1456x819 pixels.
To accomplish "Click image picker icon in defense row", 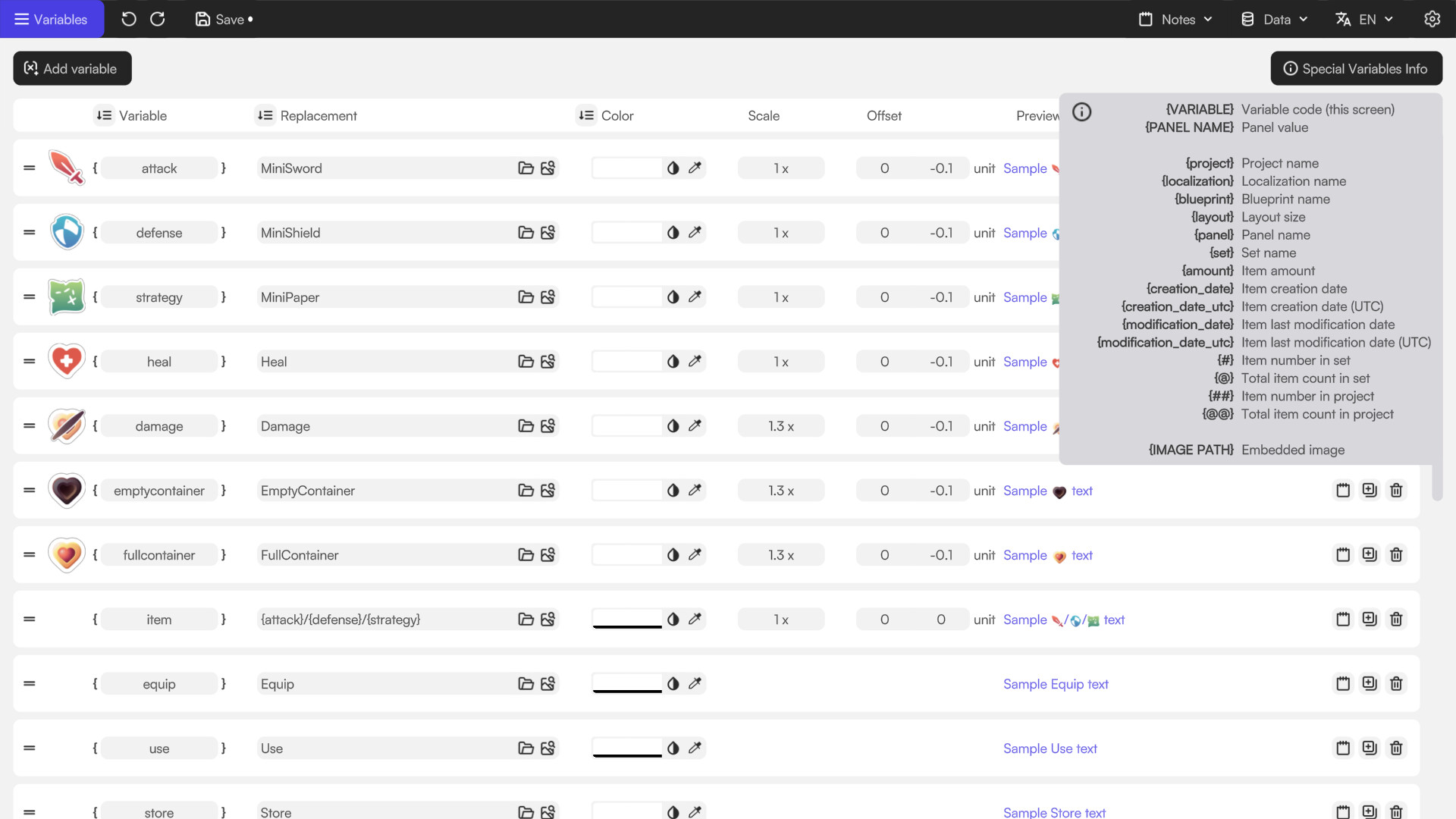I will [548, 233].
